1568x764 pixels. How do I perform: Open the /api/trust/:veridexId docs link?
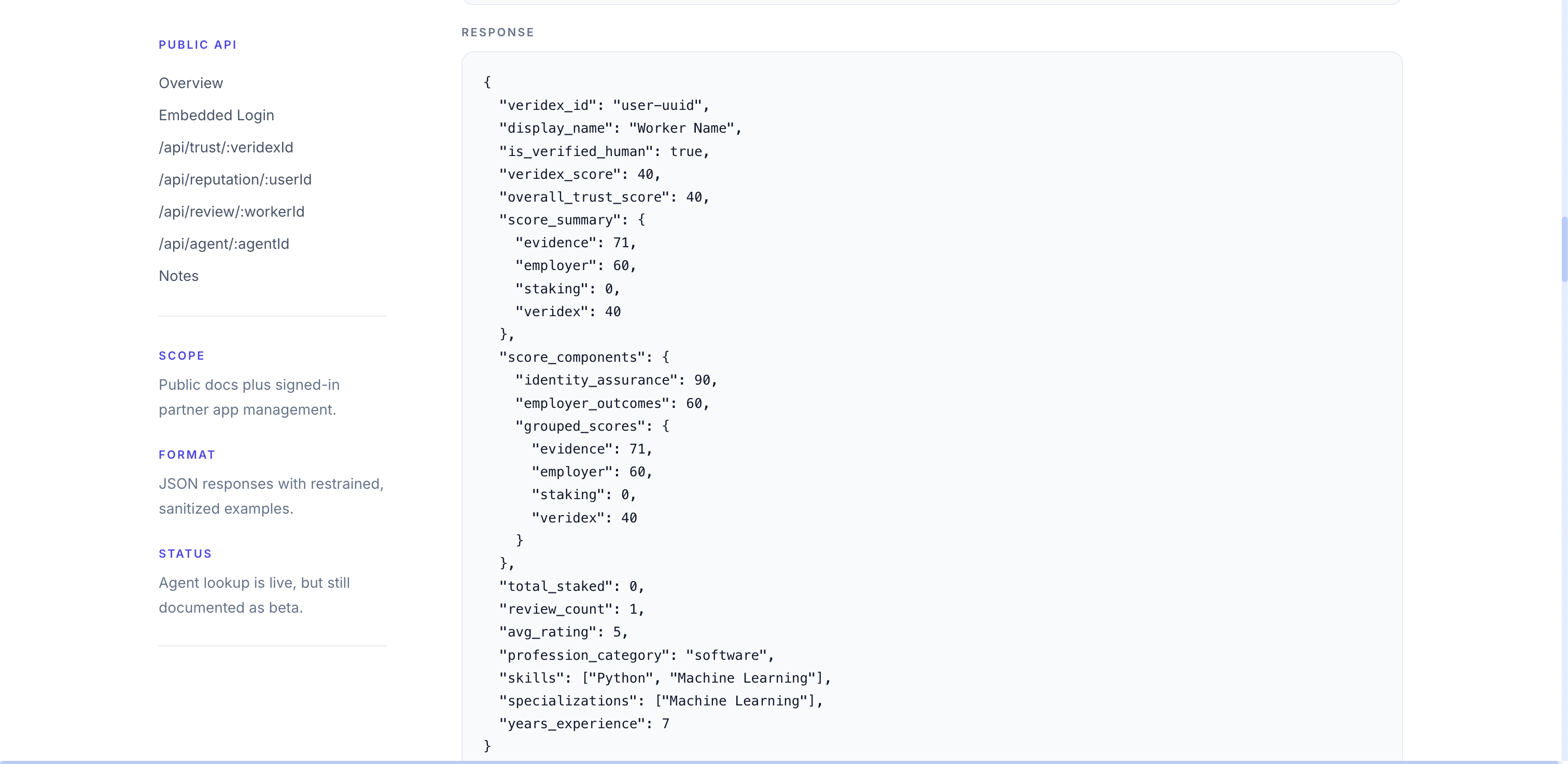coord(226,148)
